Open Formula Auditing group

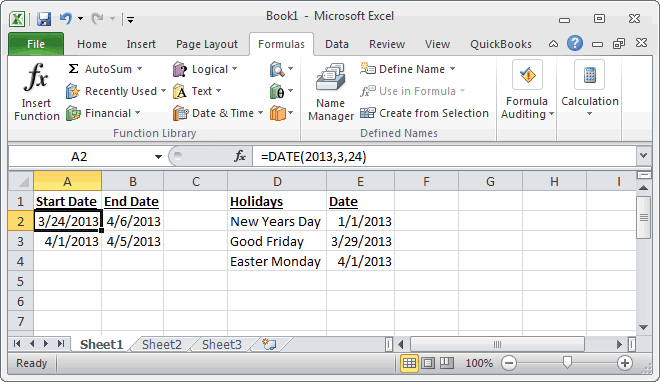pyautogui.click(x=527, y=90)
